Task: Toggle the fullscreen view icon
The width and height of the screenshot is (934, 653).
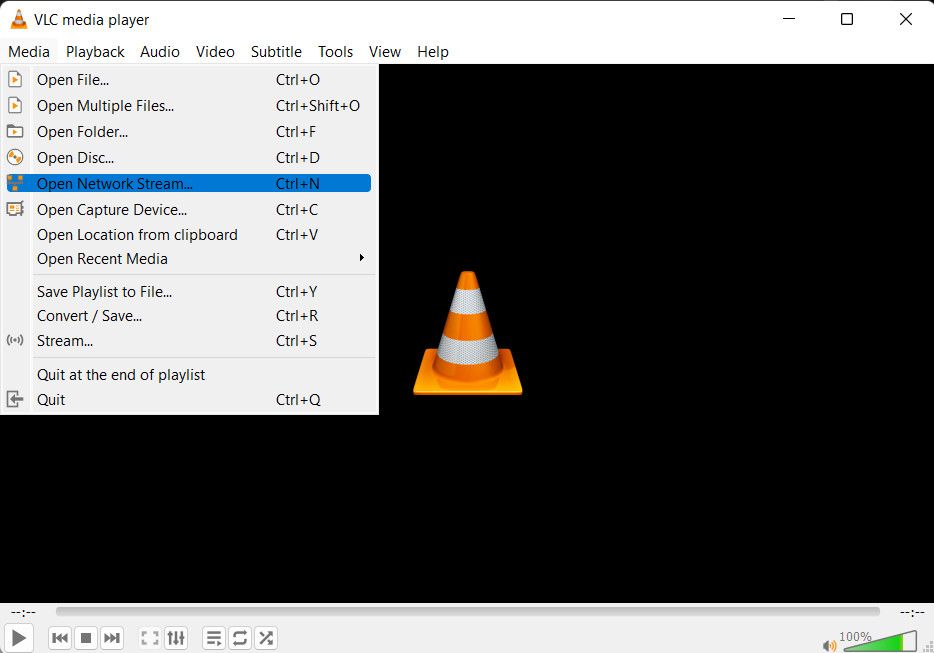Action: (x=150, y=637)
